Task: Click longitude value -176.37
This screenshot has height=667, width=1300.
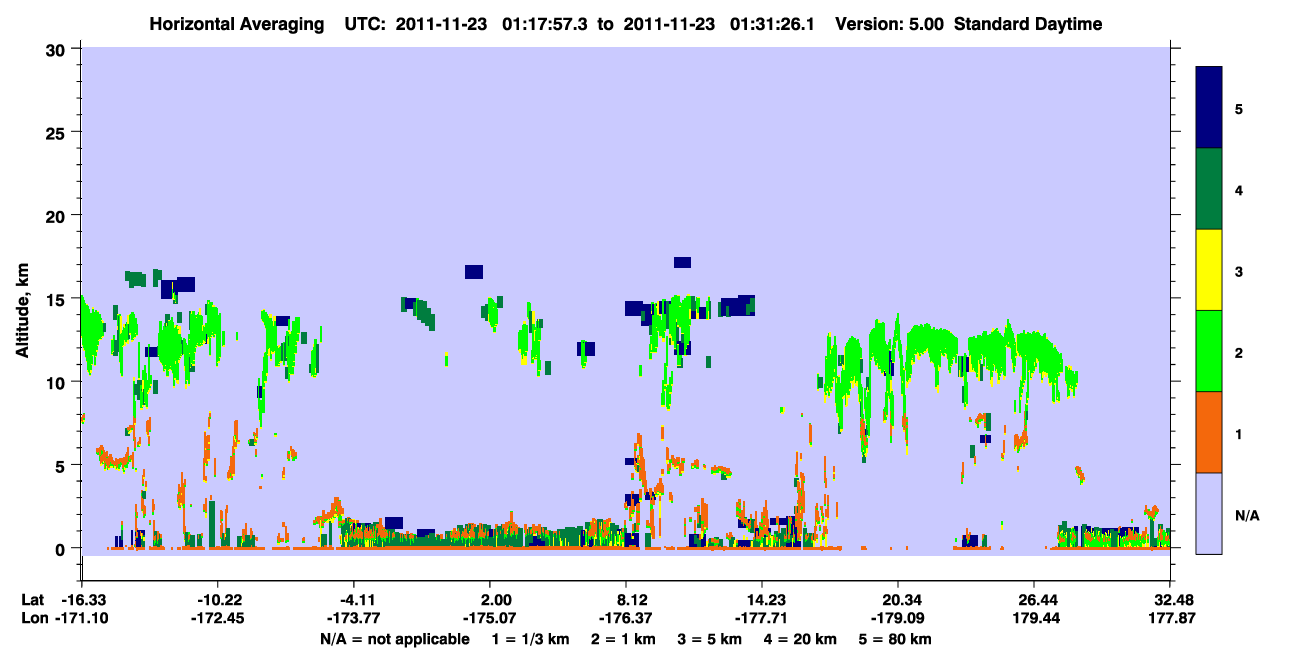Action: [x=625, y=619]
